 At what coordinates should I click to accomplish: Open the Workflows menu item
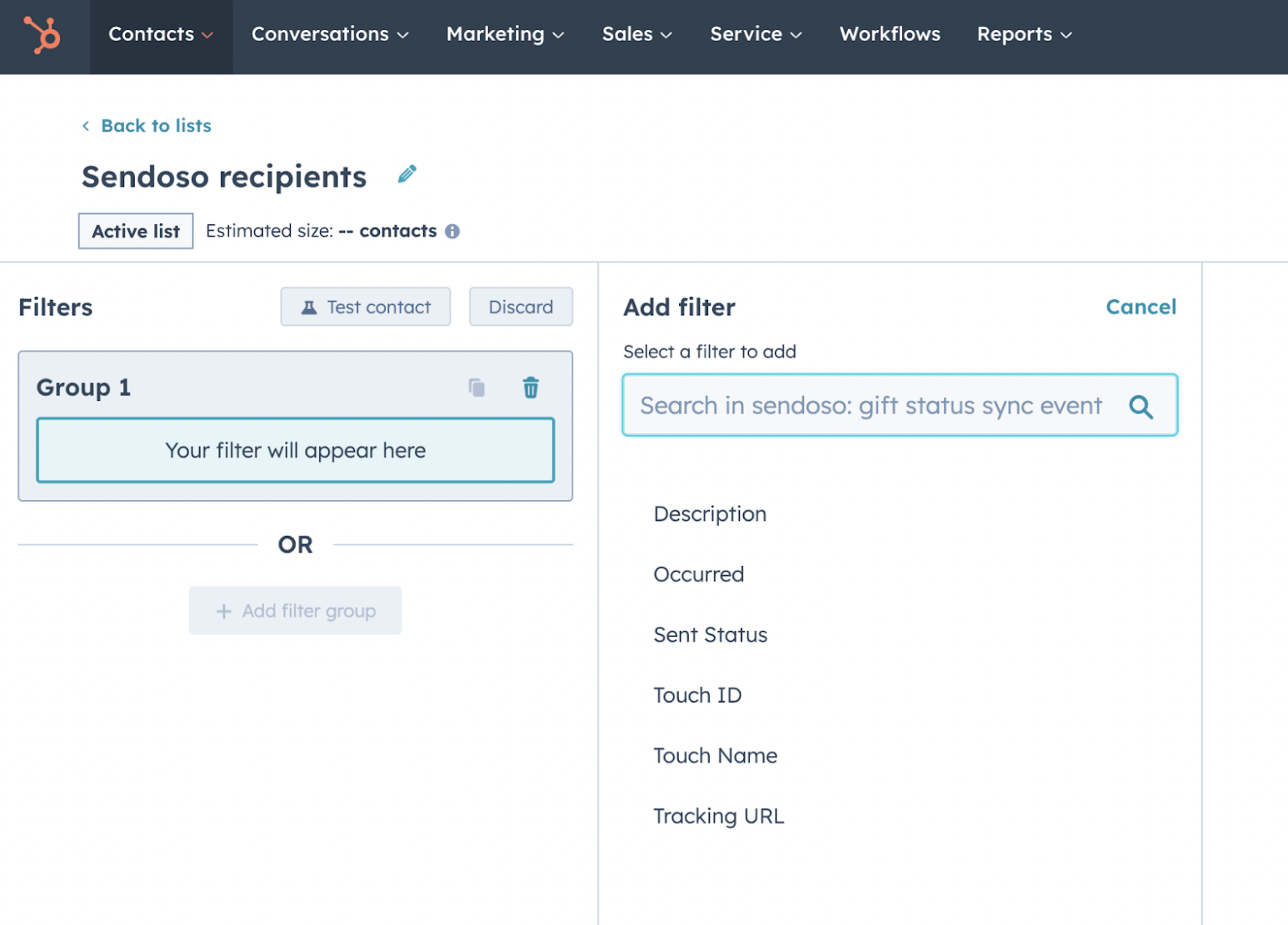coord(890,34)
